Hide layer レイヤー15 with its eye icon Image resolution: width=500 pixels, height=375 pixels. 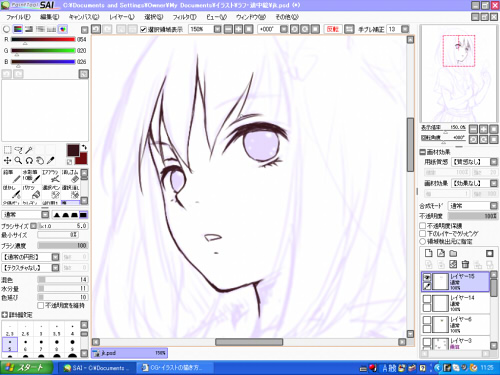[427, 277]
